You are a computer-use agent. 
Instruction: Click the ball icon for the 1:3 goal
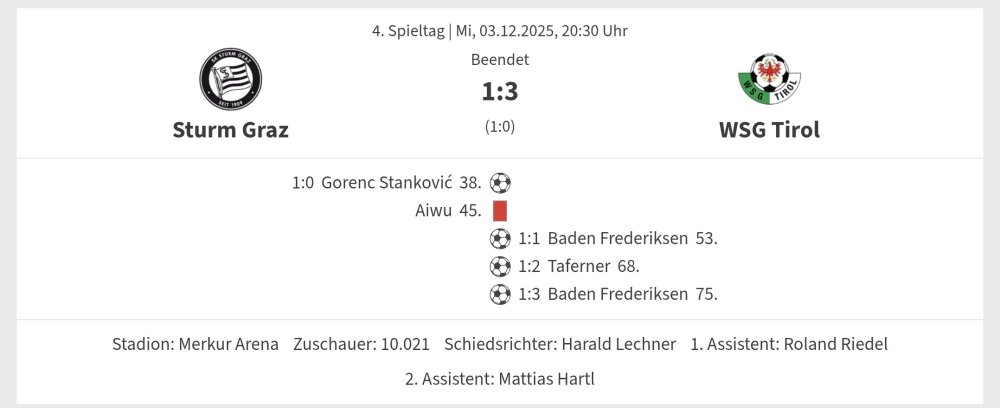tap(500, 294)
